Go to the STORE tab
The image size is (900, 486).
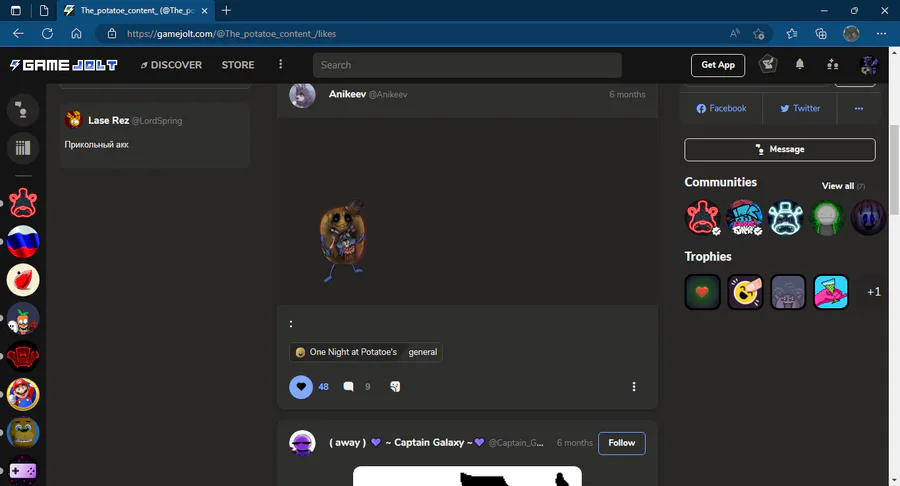pyautogui.click(x=238, y=65)
